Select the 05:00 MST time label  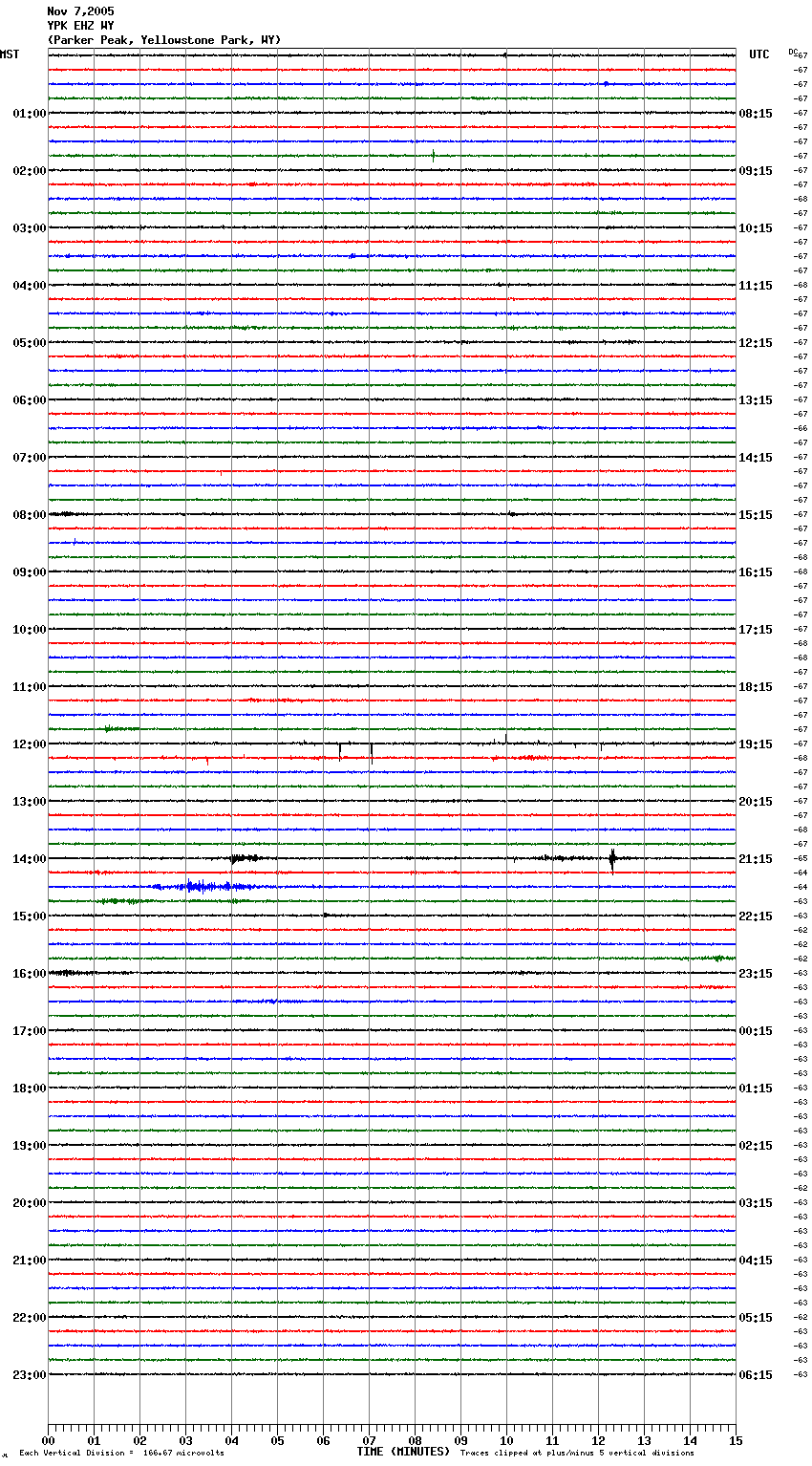(x=30, y=343)
